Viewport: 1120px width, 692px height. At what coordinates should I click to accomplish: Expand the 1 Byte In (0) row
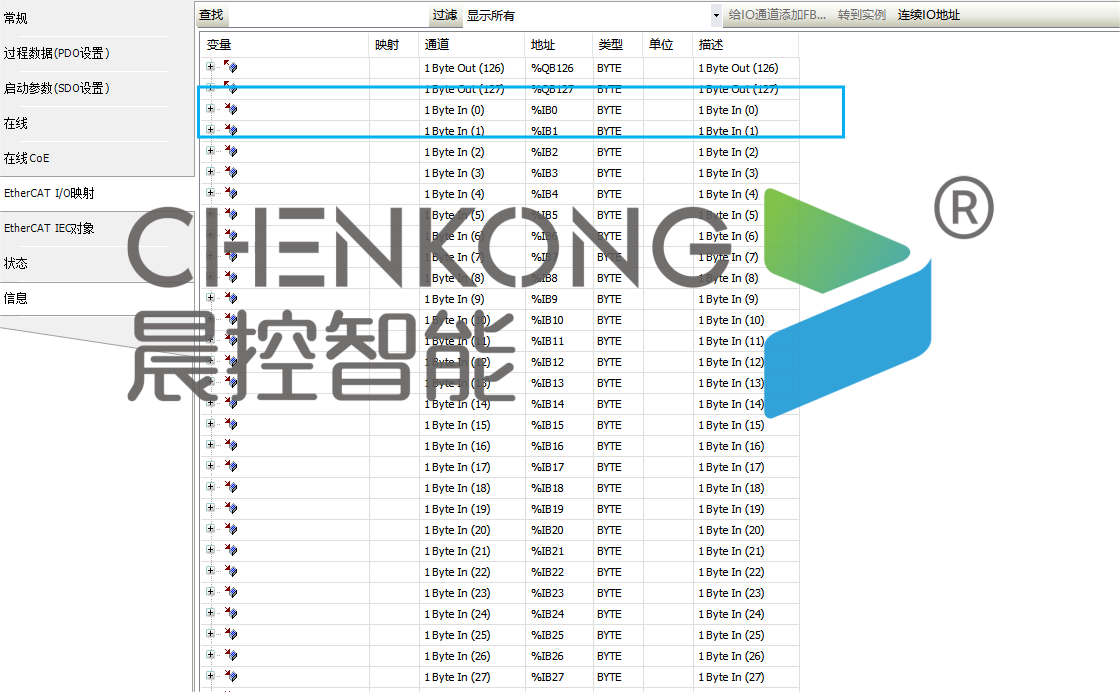210,109
